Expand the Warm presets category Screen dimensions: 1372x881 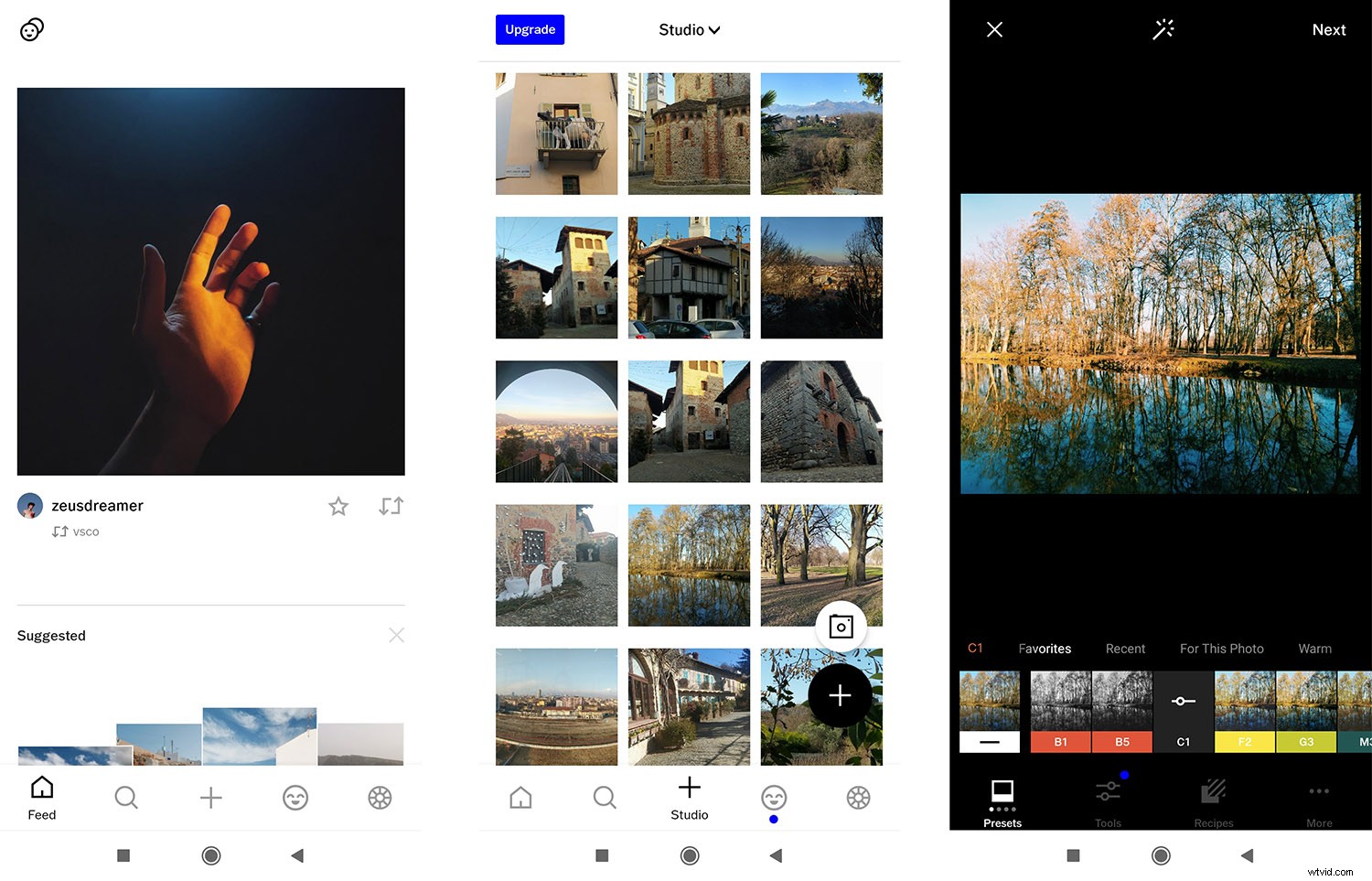point(1314,648)
